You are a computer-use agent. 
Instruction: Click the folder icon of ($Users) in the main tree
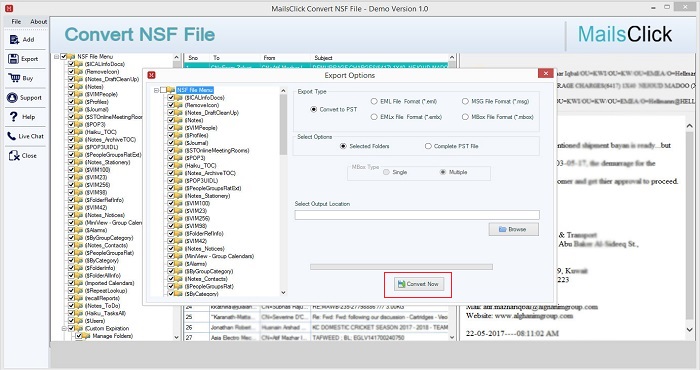tap(79, 321)
